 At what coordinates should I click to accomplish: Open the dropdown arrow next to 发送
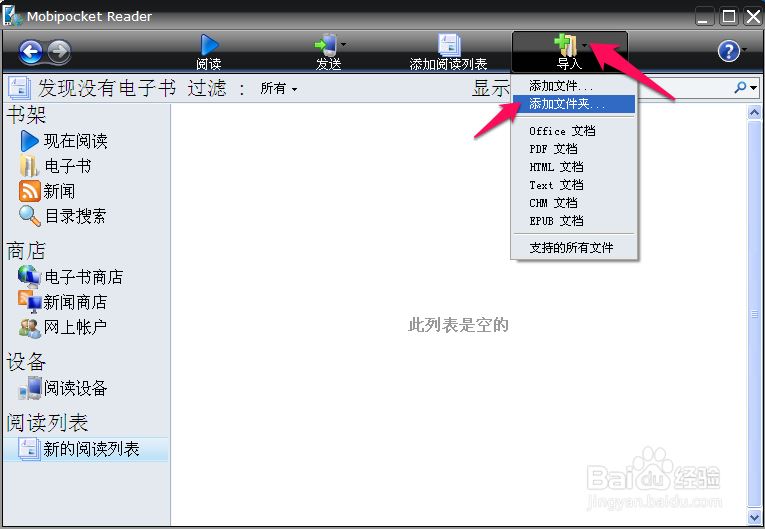[343, 44]
